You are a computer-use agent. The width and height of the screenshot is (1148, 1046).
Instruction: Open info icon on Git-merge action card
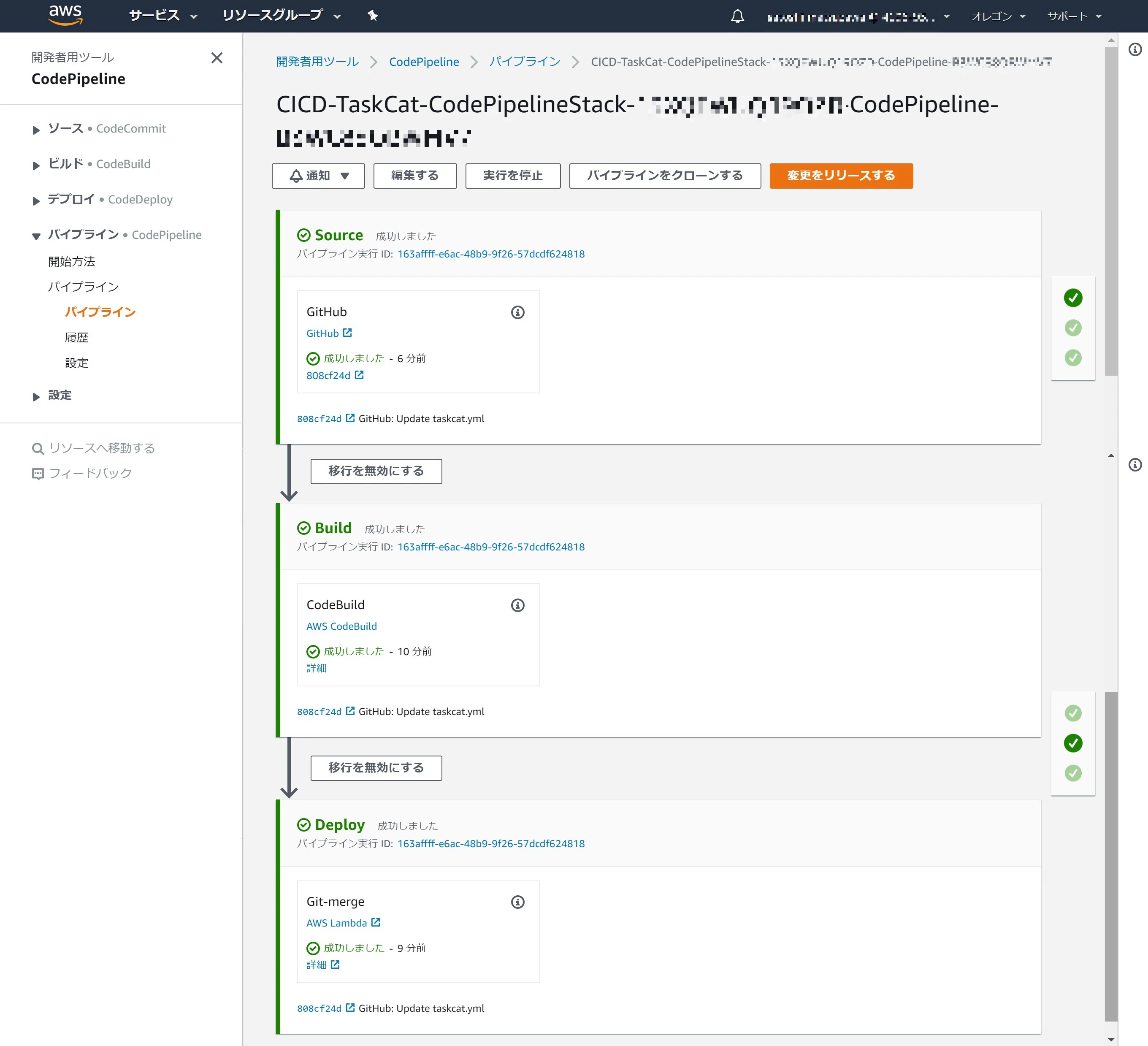517,902
